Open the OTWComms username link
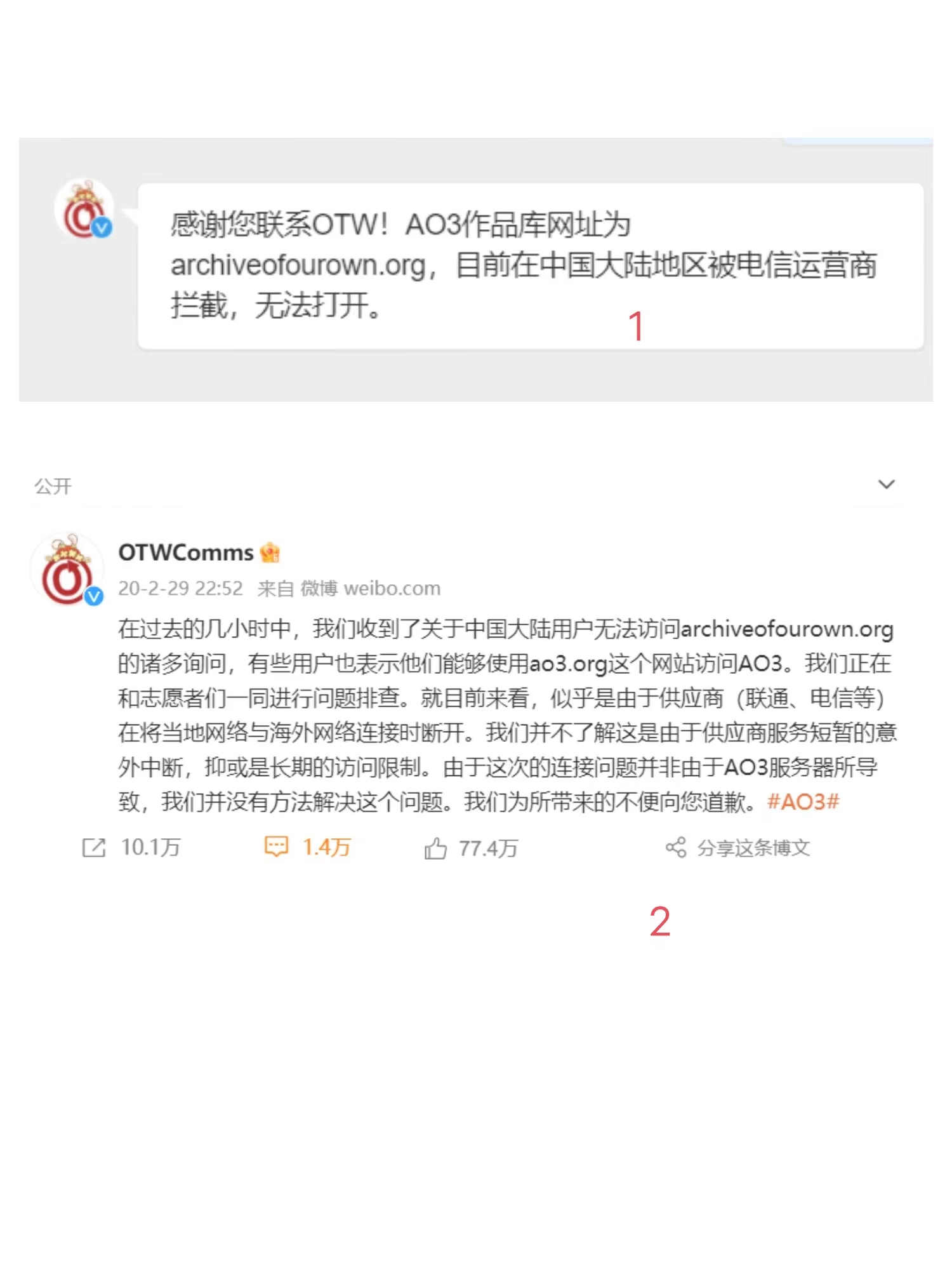 (x=186, y=552)
